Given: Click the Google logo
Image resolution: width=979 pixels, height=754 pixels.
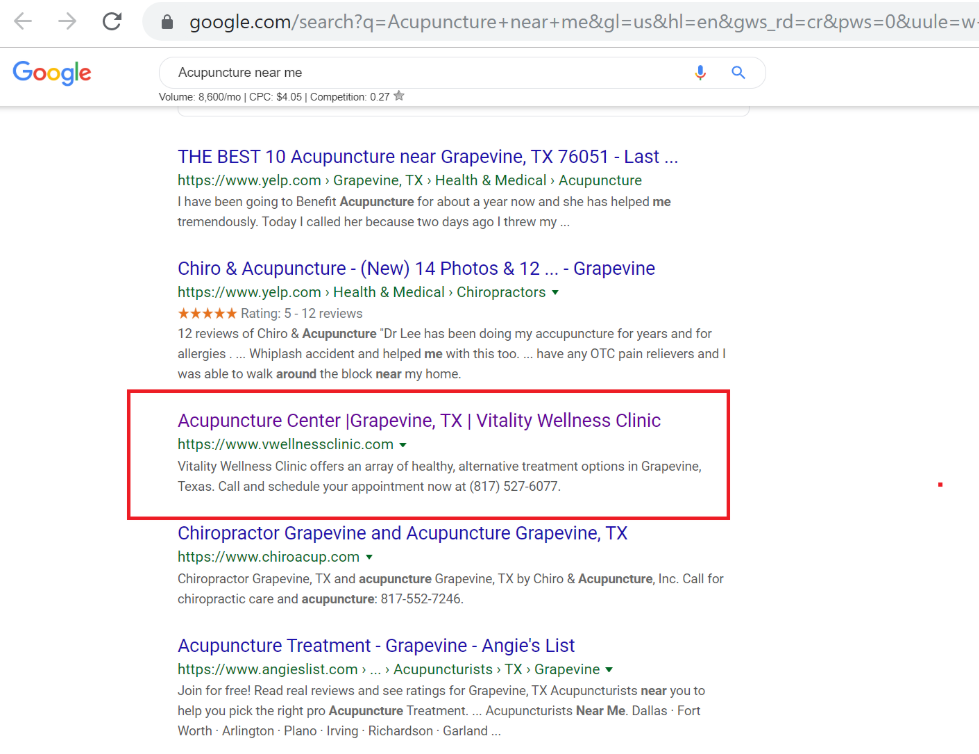Looking at the screenshot, I should [x=52, y=73].
